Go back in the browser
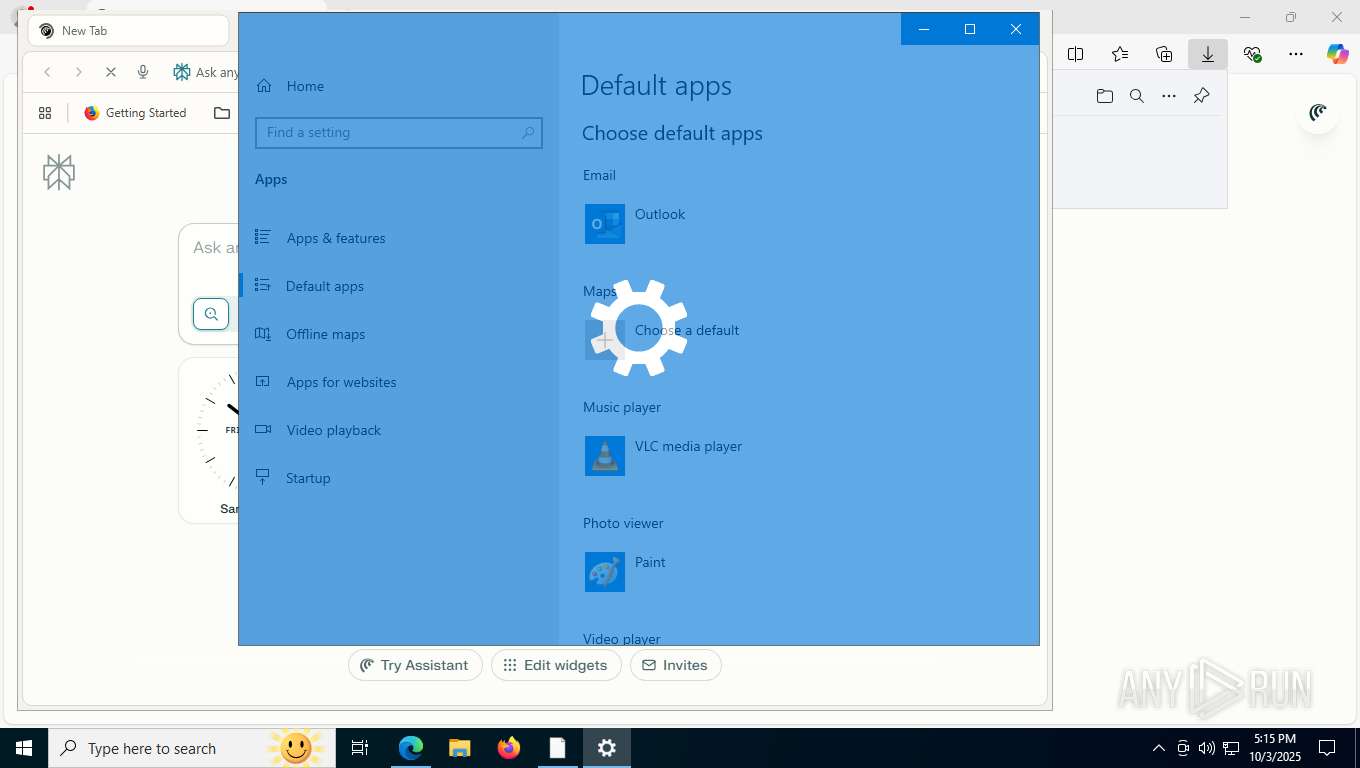This screenshot has height=768, width=1360. pos(47,72)
